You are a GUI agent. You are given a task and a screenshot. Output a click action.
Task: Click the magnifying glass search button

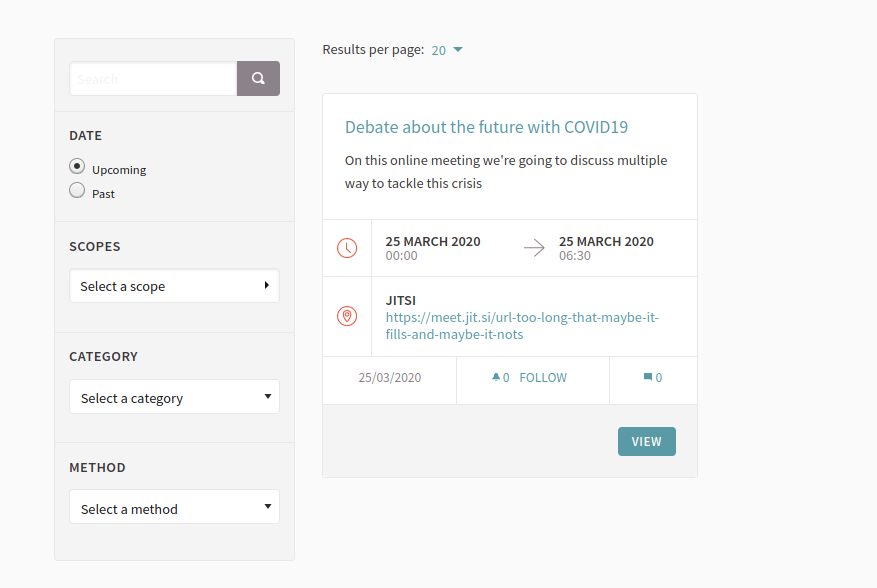coord(258,79)
